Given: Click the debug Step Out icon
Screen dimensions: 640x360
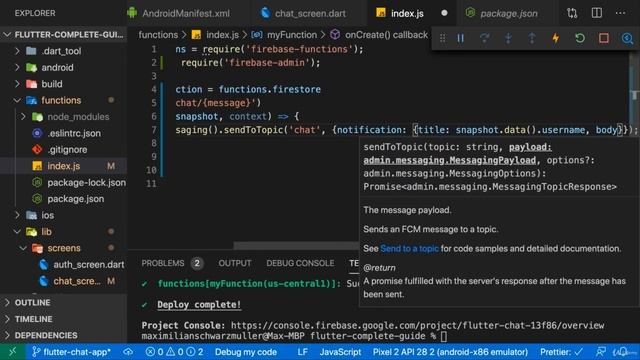Looking at the screenshot, I should click(532, 38).
